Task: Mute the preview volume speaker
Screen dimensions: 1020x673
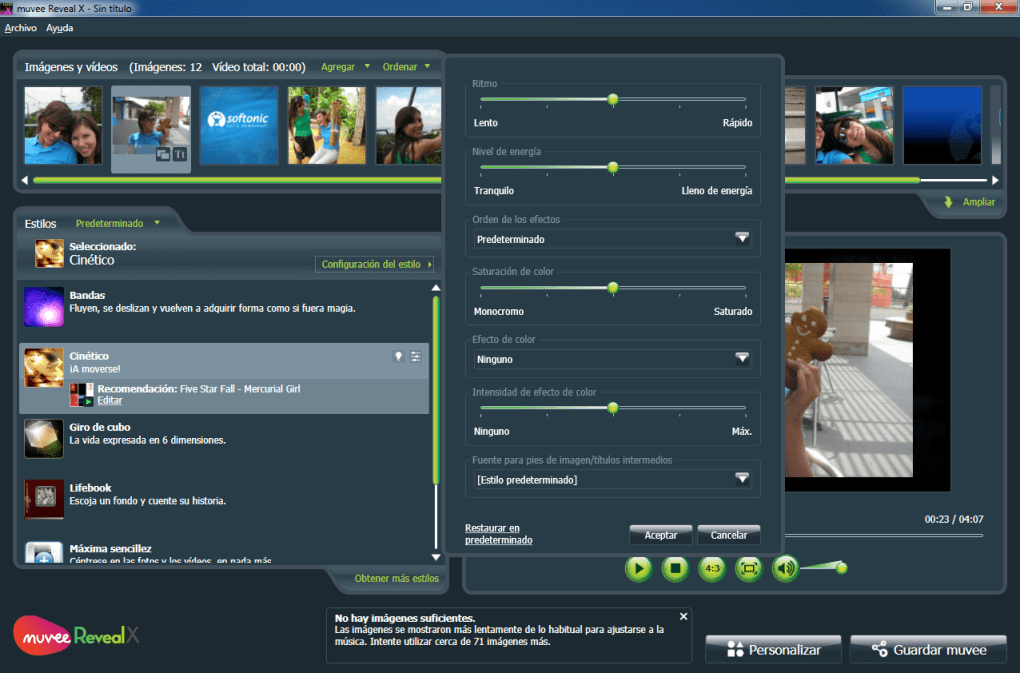Action: pyautogui.click(x=785, y=569)
